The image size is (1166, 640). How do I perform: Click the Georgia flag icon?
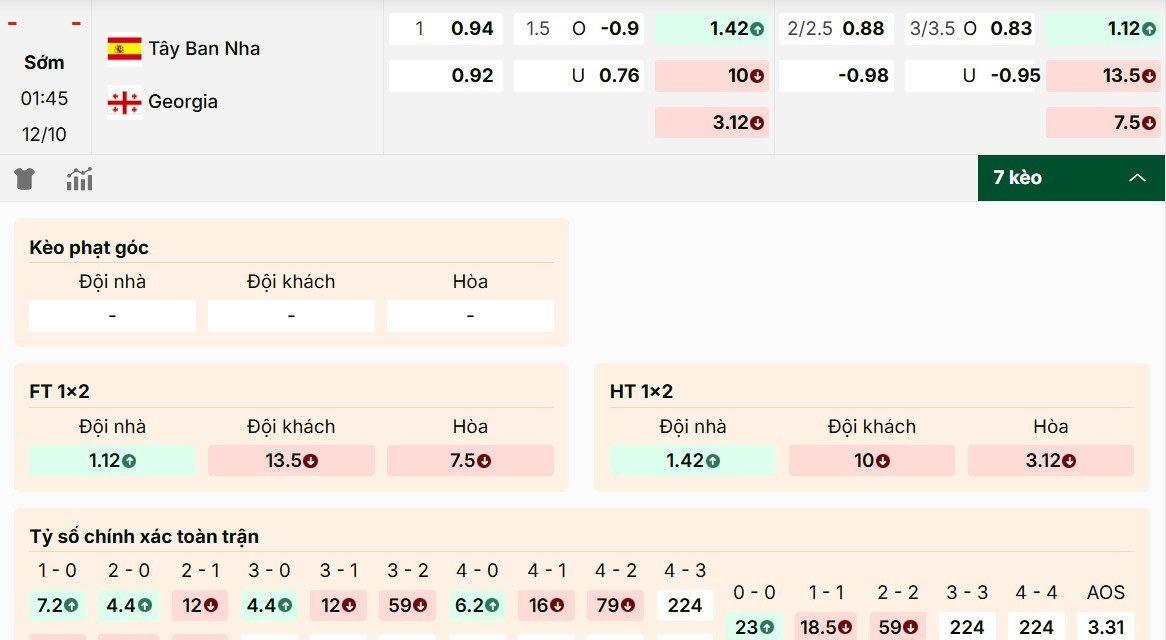point(124,101)
